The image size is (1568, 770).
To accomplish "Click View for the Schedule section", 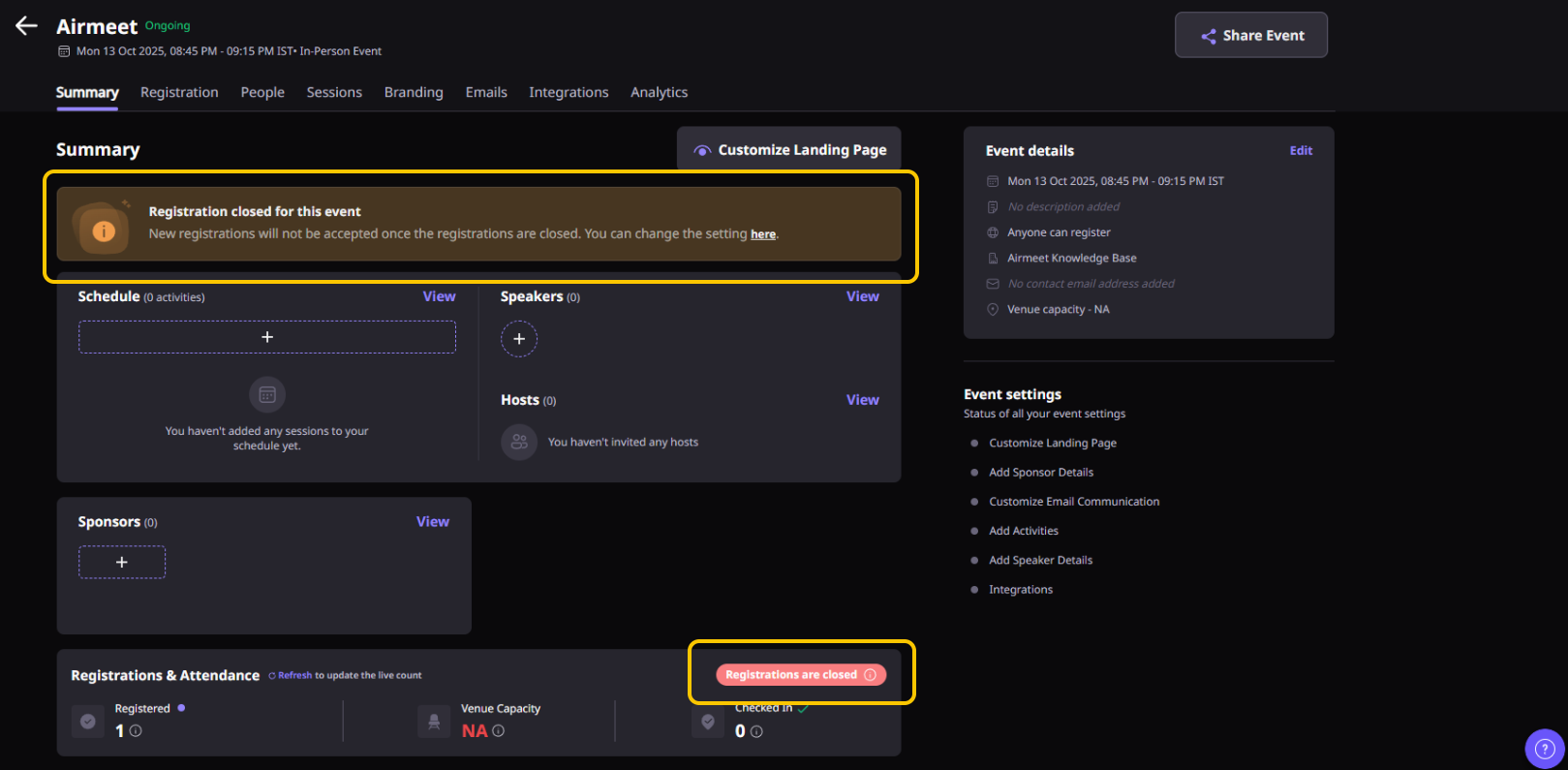I will click(x=439, y=296).
